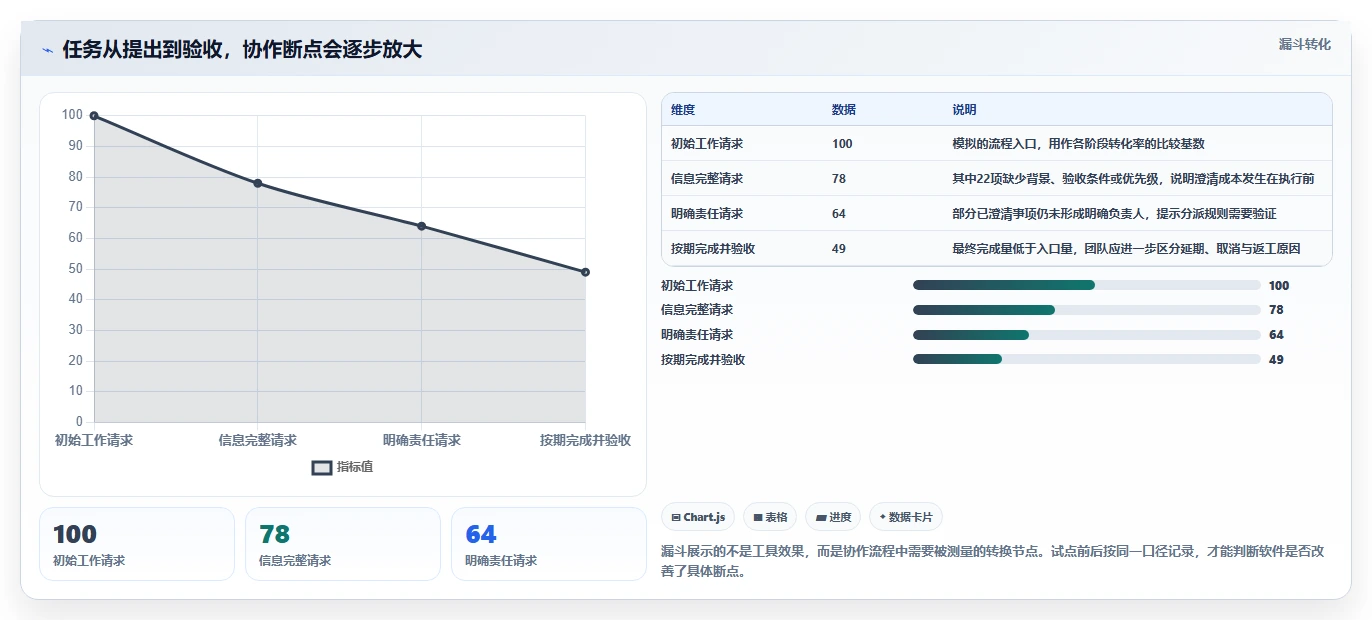This screenshot has height=620, width=1372.
Task: Select the 表格 chip
Action: click(770, 517)
